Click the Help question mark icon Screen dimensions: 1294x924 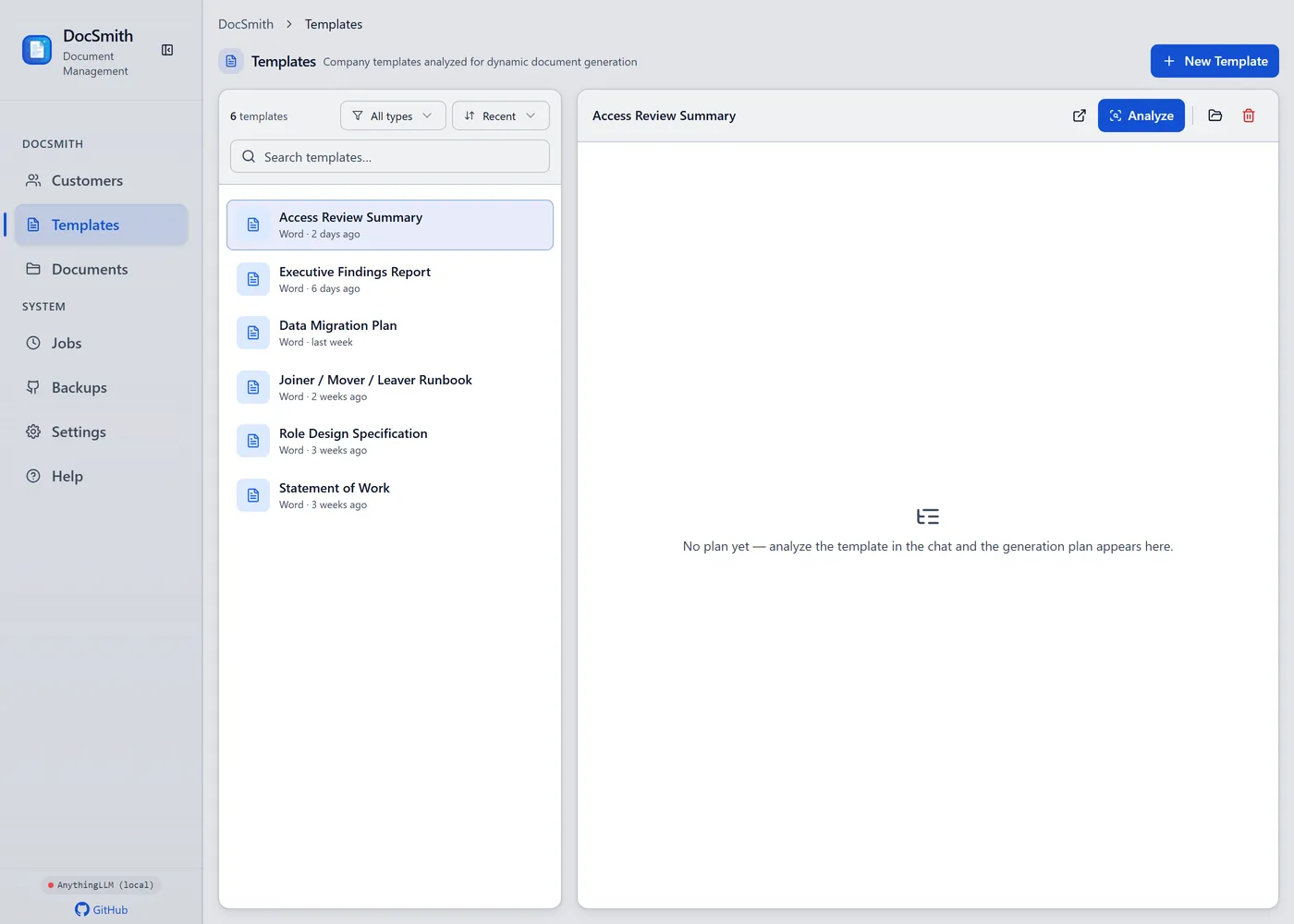tap(33, 477)
